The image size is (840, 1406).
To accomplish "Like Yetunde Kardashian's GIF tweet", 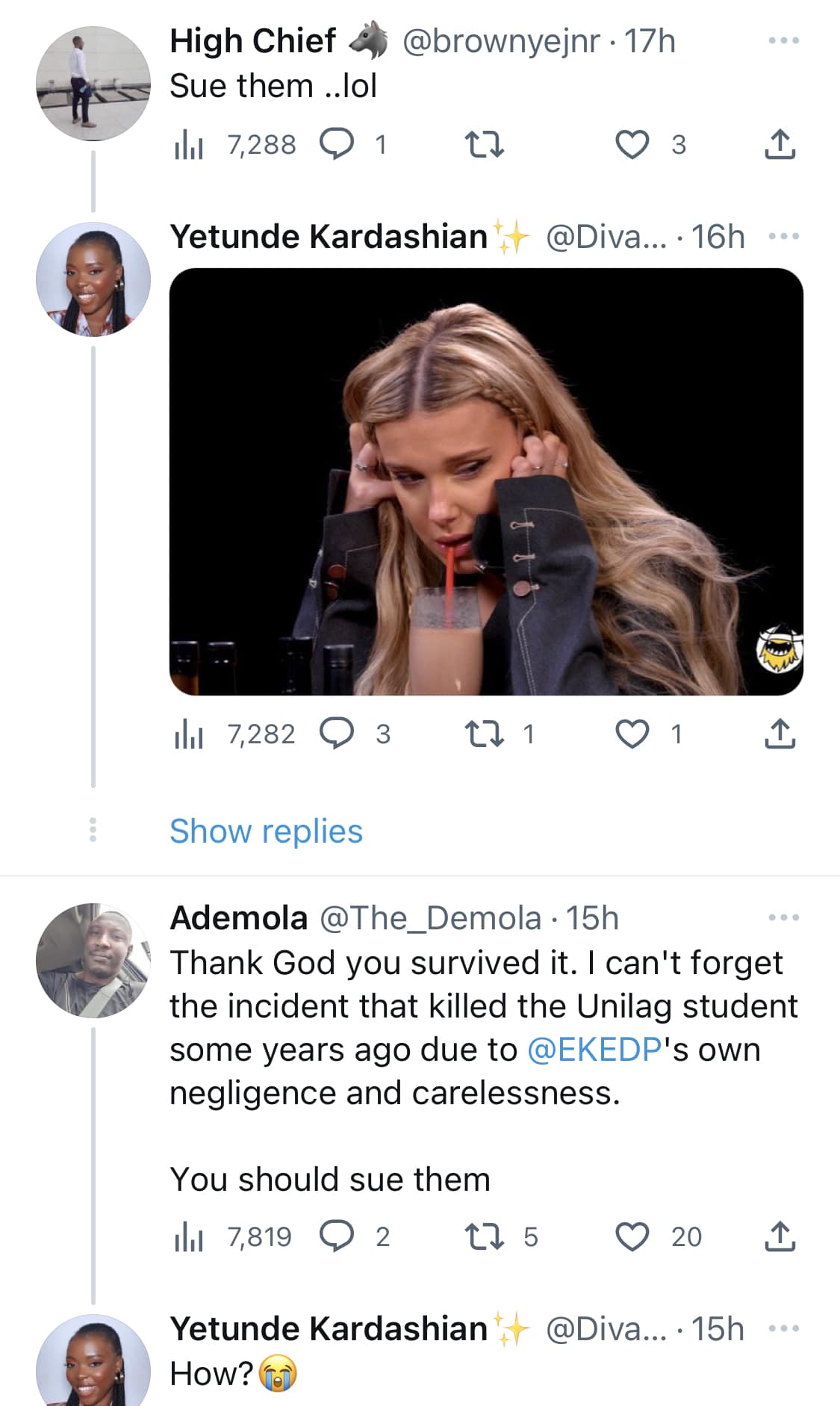I will point(632,734).
